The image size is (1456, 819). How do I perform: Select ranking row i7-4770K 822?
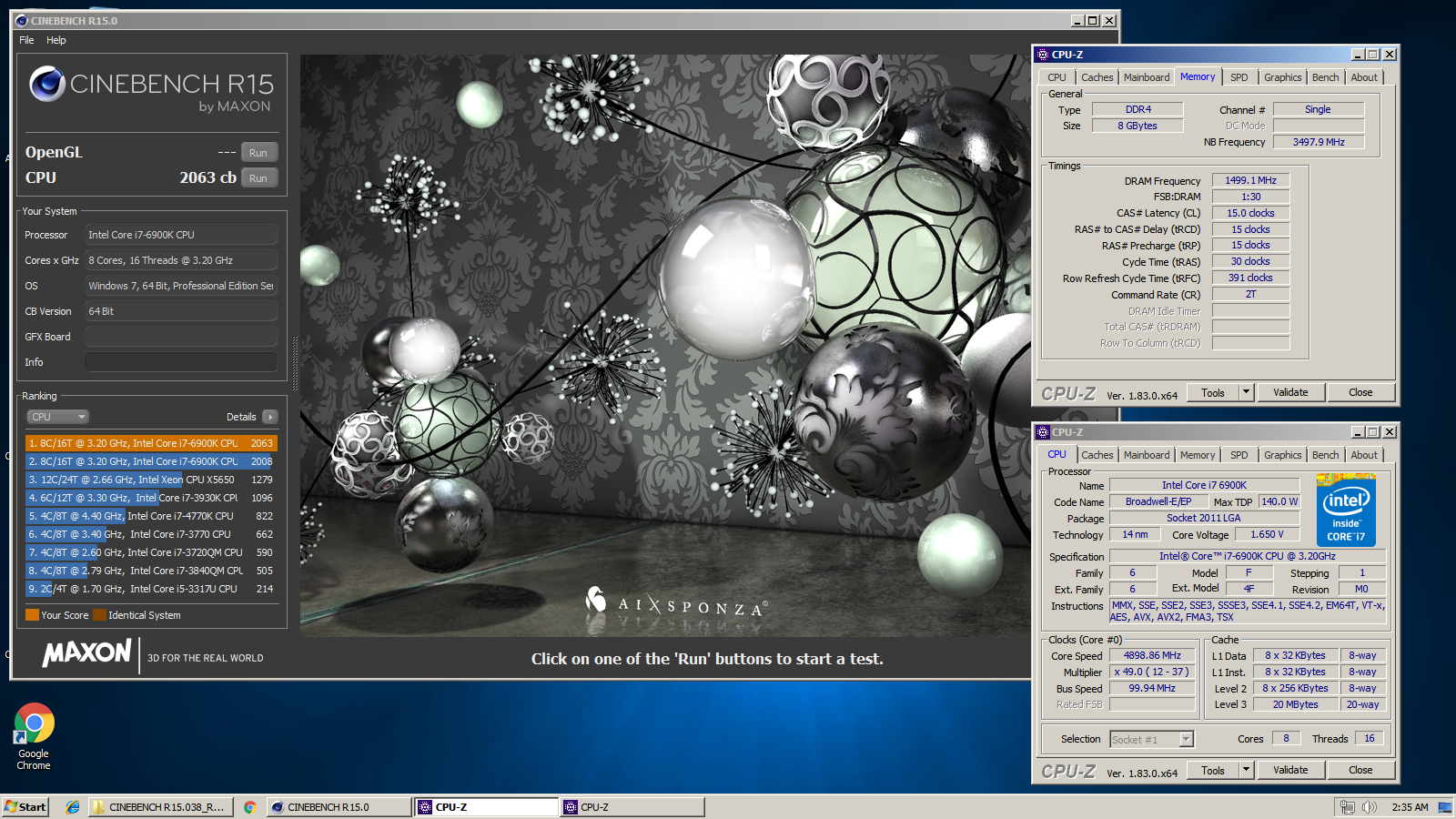click(x=151, y=516)
